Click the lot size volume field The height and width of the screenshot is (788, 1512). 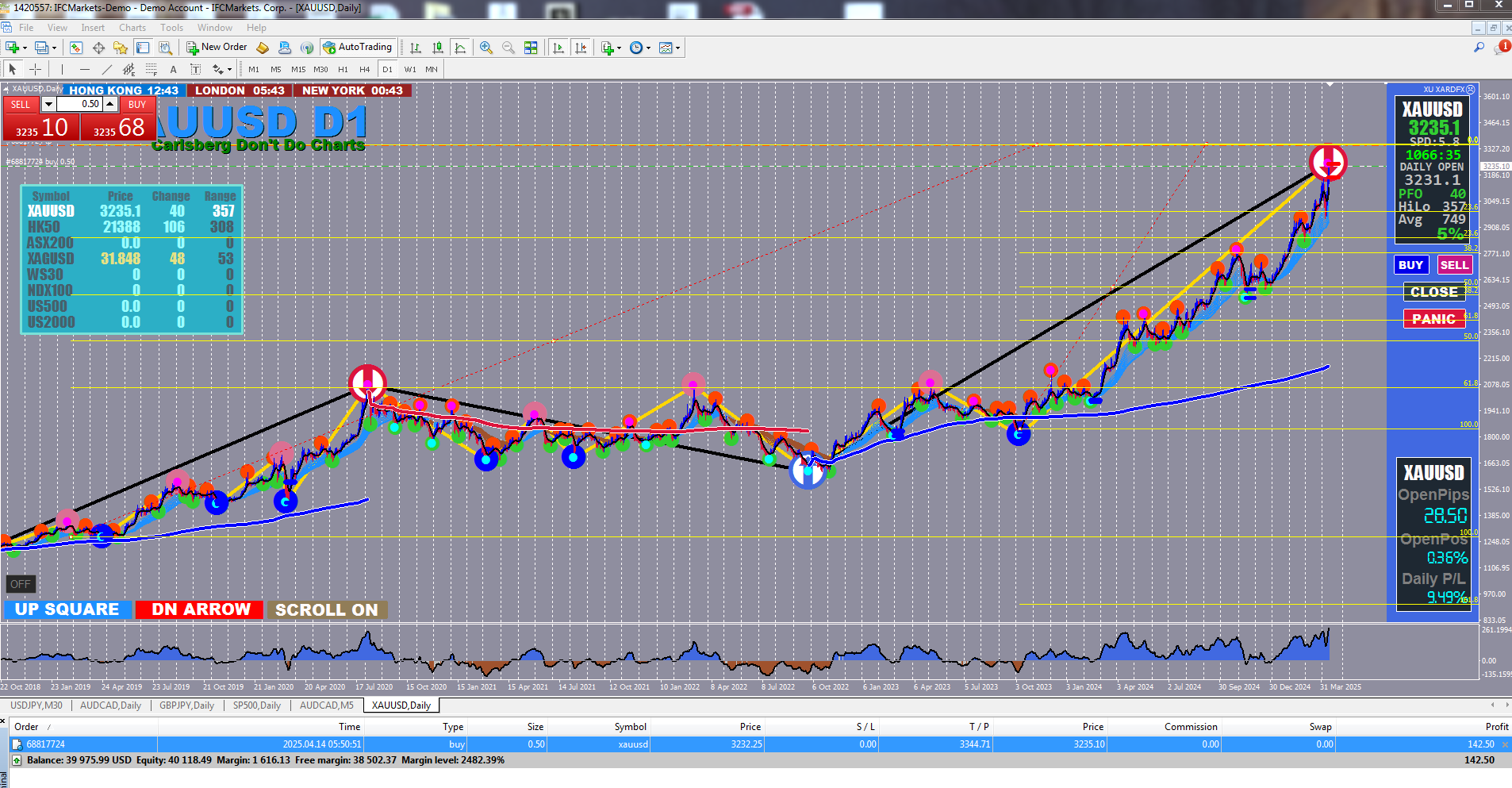(x=79, y=104)
